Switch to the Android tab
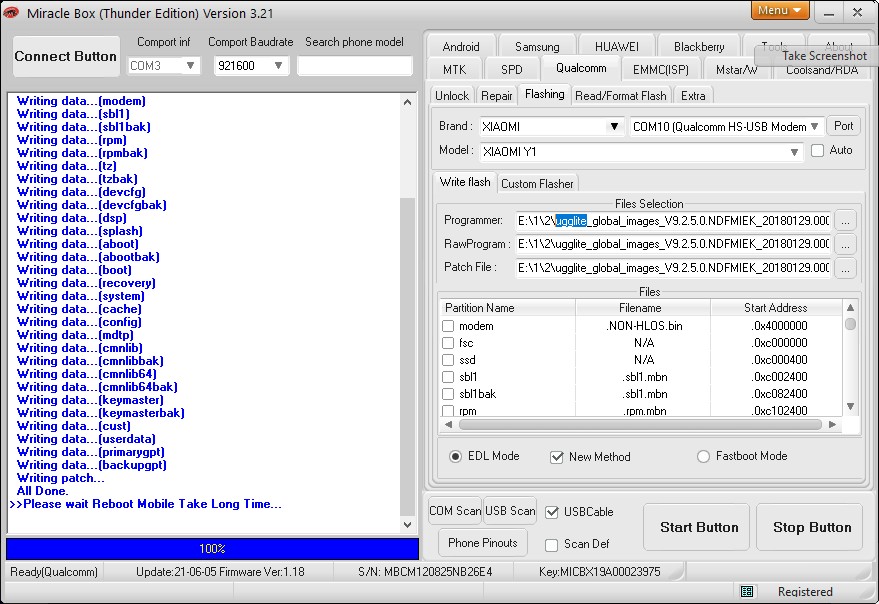The image size is (879, 604). pyautogui.click(x=461, y=47)
